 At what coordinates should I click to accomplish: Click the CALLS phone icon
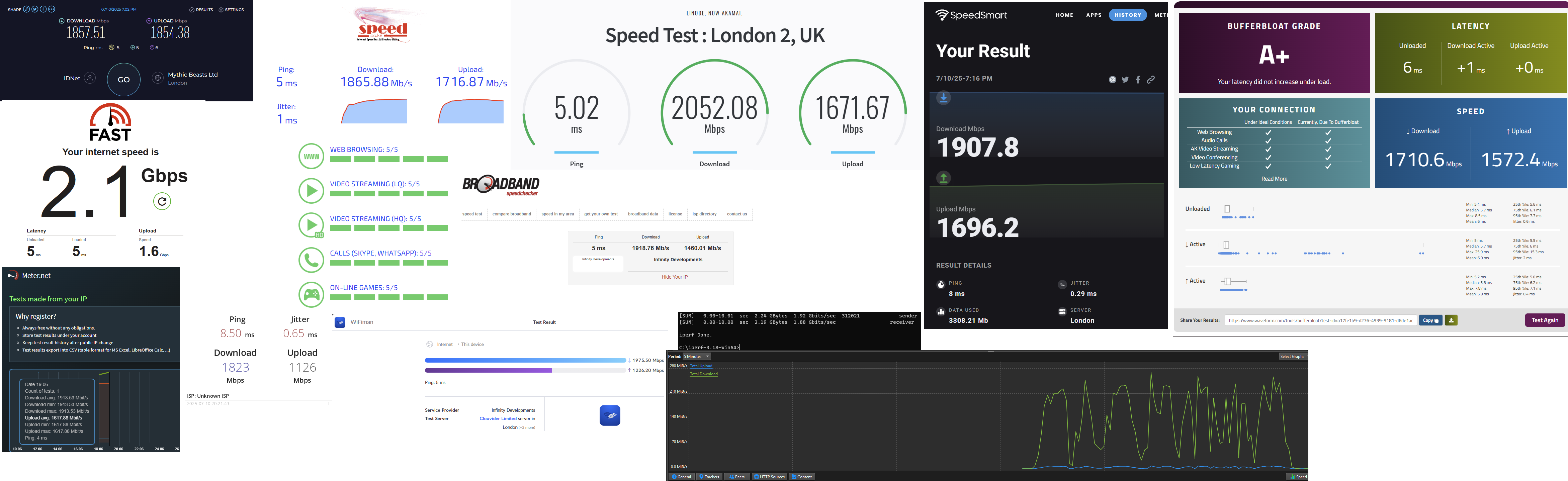pyautogui.click(x=311, y=260)
